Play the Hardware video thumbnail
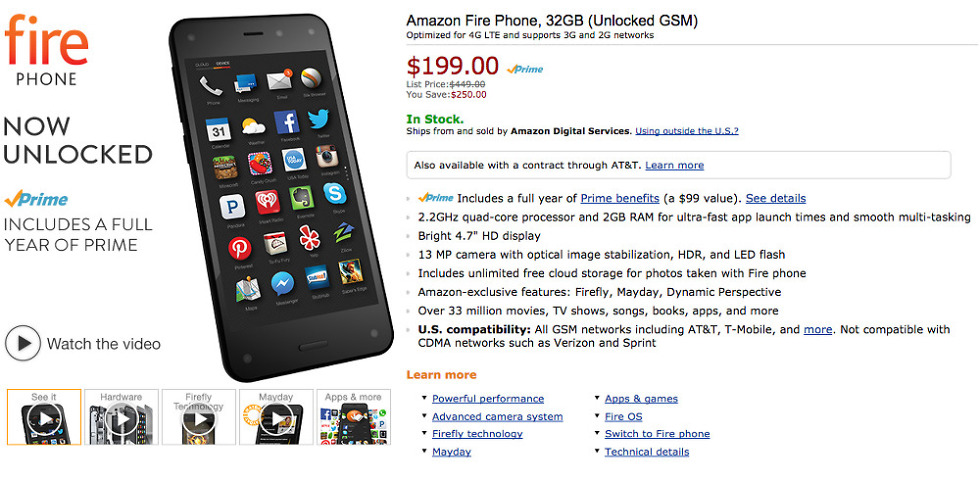Screen dimensions: 980x481 click(x=121, y=417)
